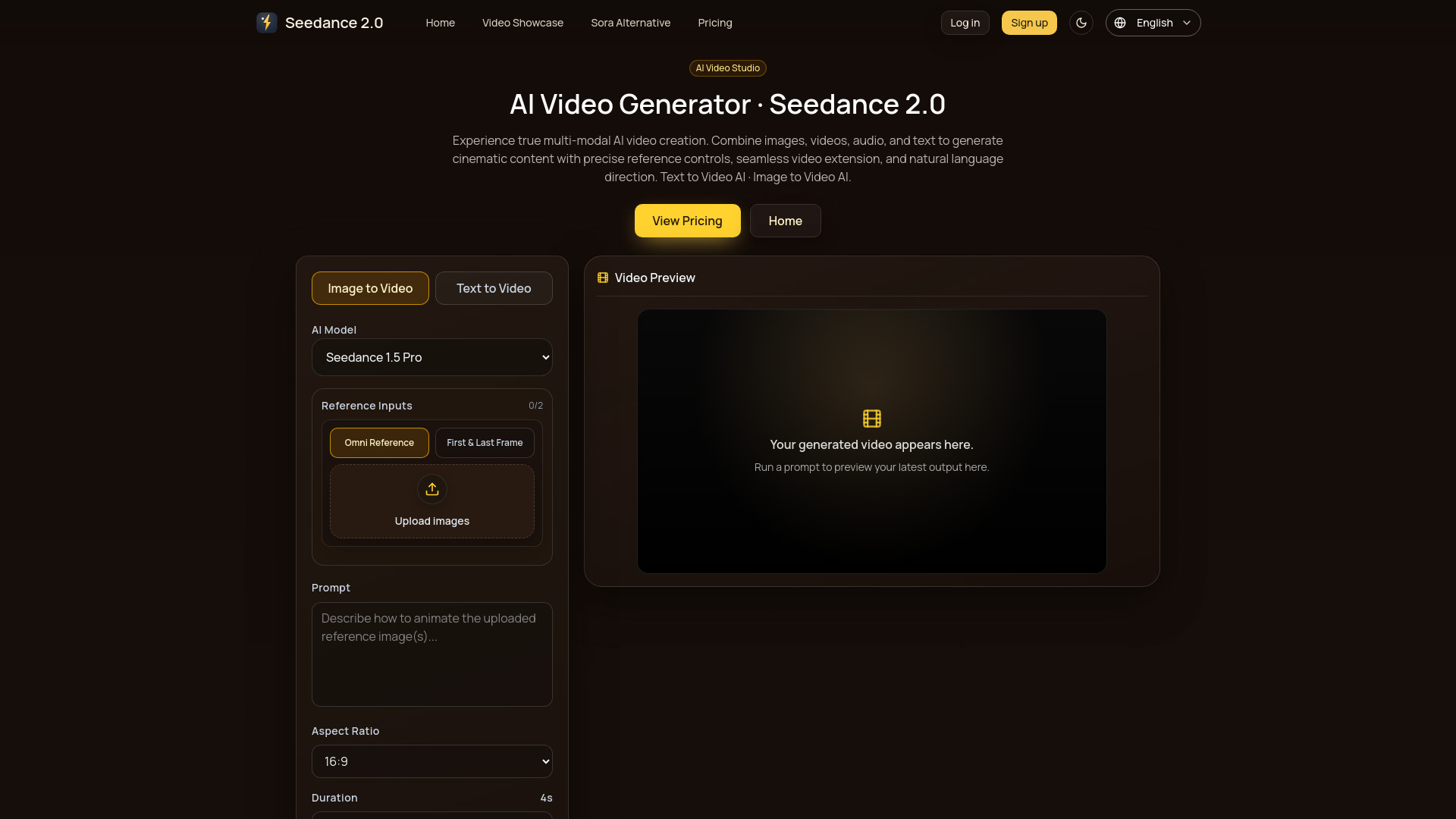Open the Video Showcase page
The width and height of the screenshot is (1456, 819).
tap(522, 23)
